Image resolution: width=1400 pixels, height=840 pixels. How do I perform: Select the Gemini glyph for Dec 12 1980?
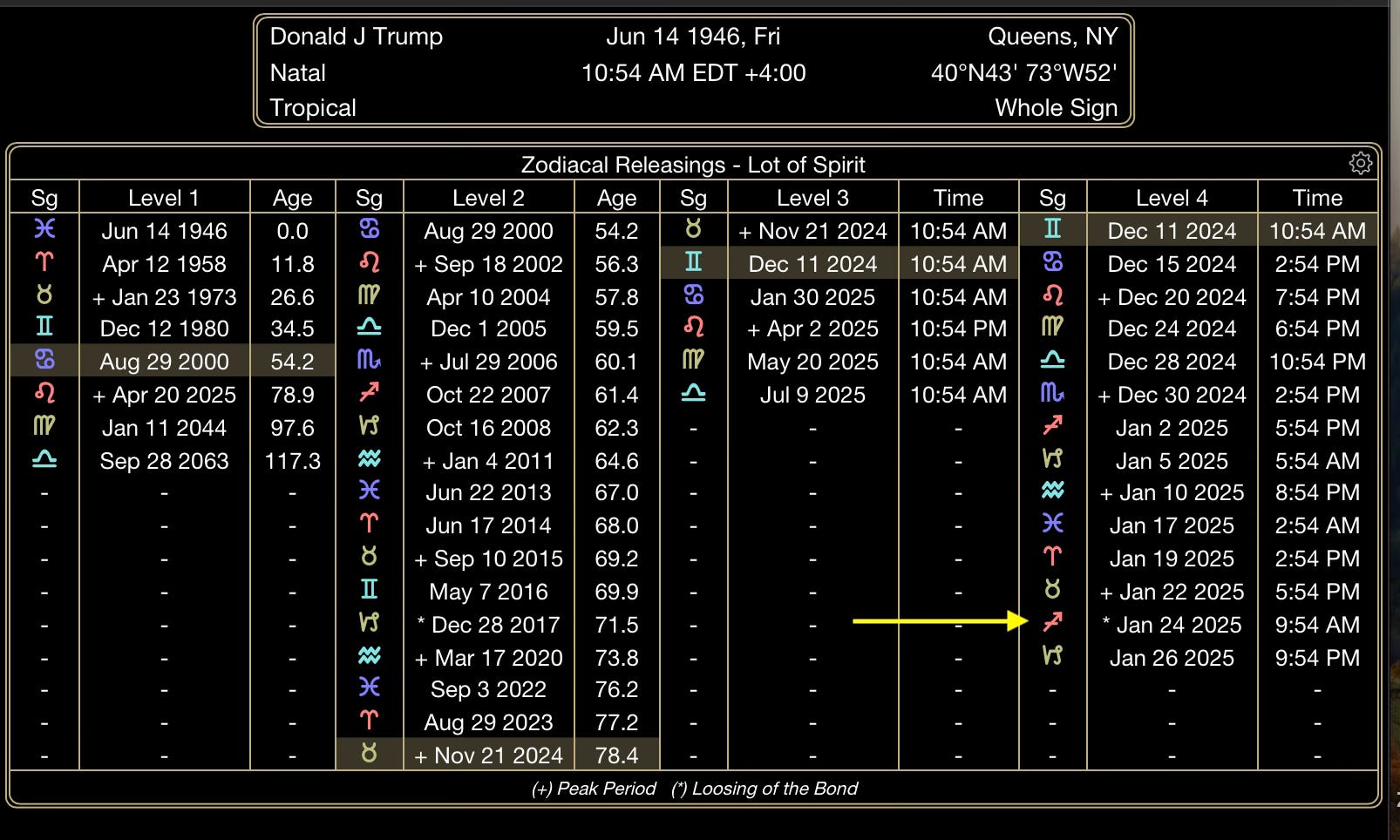(44, 328)
